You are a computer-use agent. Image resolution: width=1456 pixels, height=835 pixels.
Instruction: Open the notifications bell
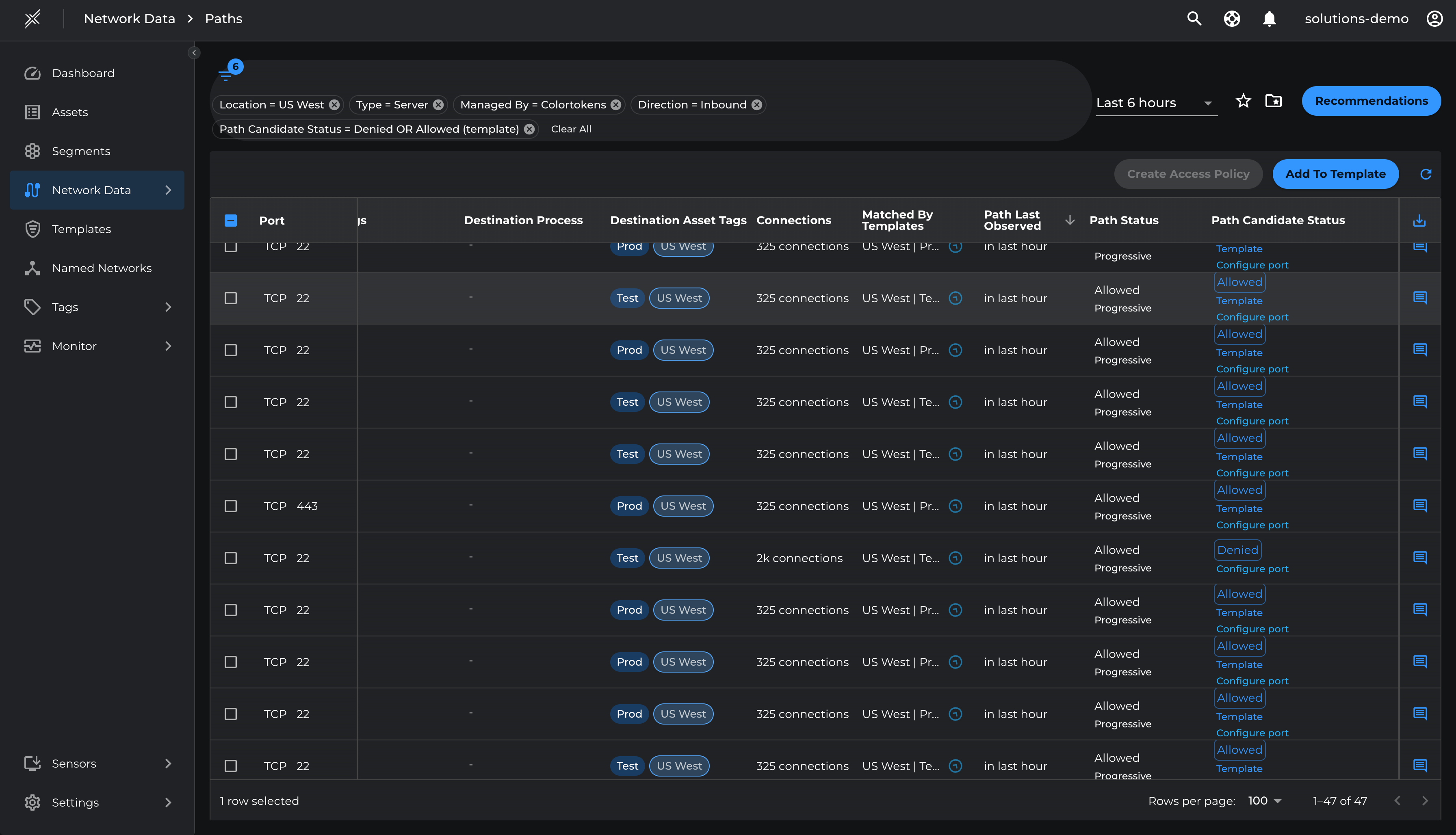[1269, 18]
